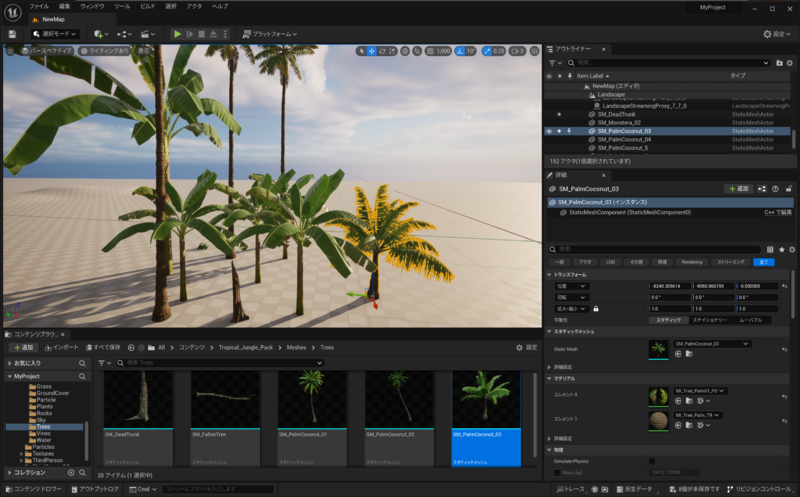800x497 pixels.
Task: Click the favorites star icon in Details search
Action: coord(782,248)
